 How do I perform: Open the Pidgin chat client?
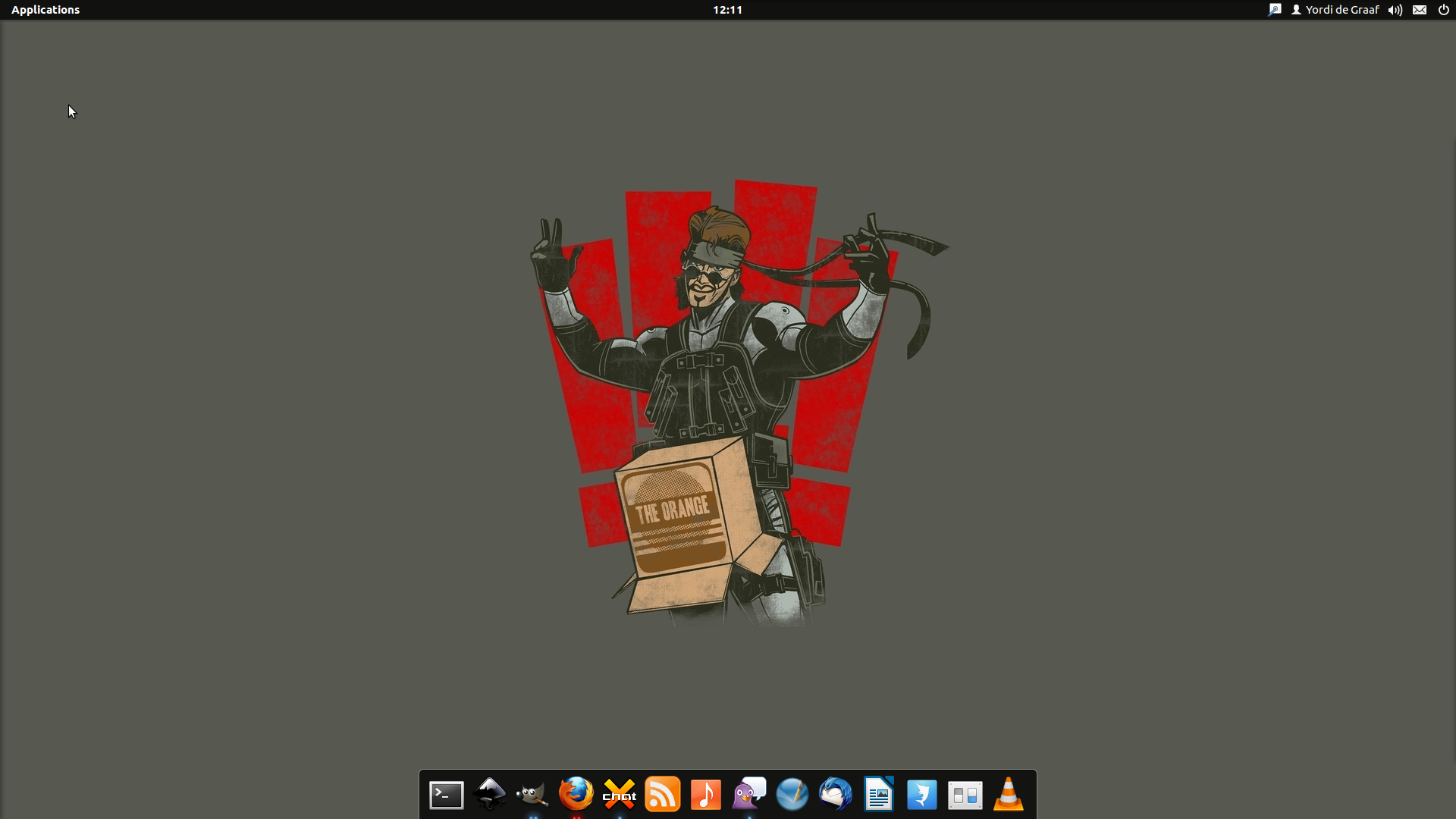pos(749,794)
